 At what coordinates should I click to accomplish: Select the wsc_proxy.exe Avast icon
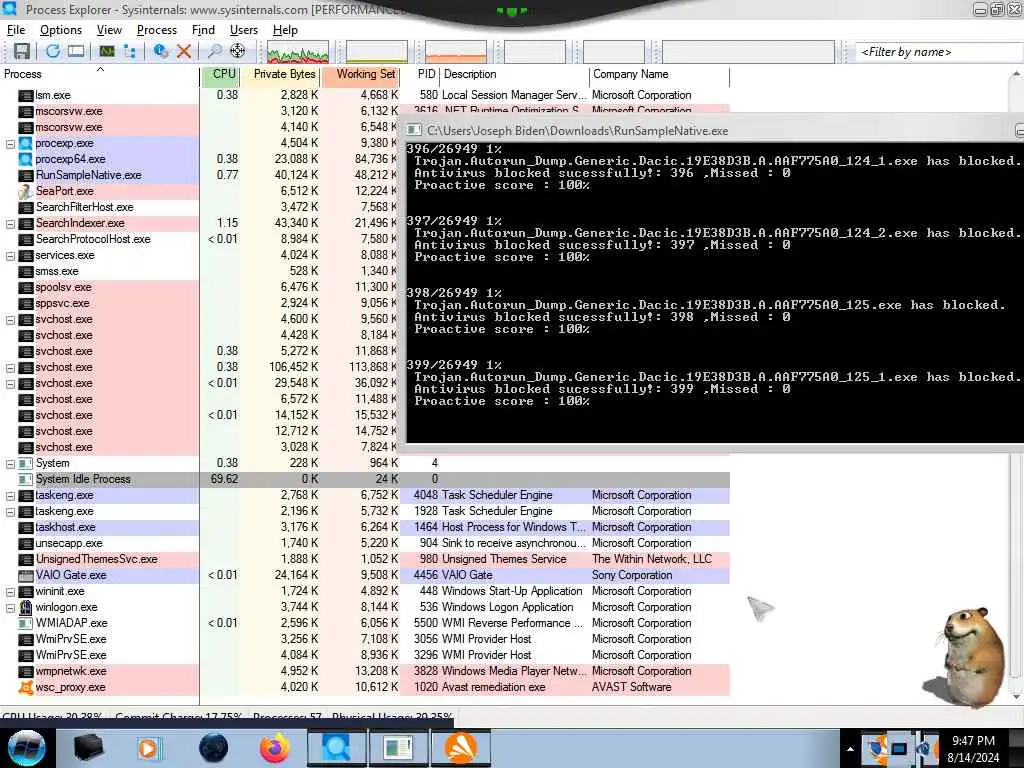[x=26, y=687]
